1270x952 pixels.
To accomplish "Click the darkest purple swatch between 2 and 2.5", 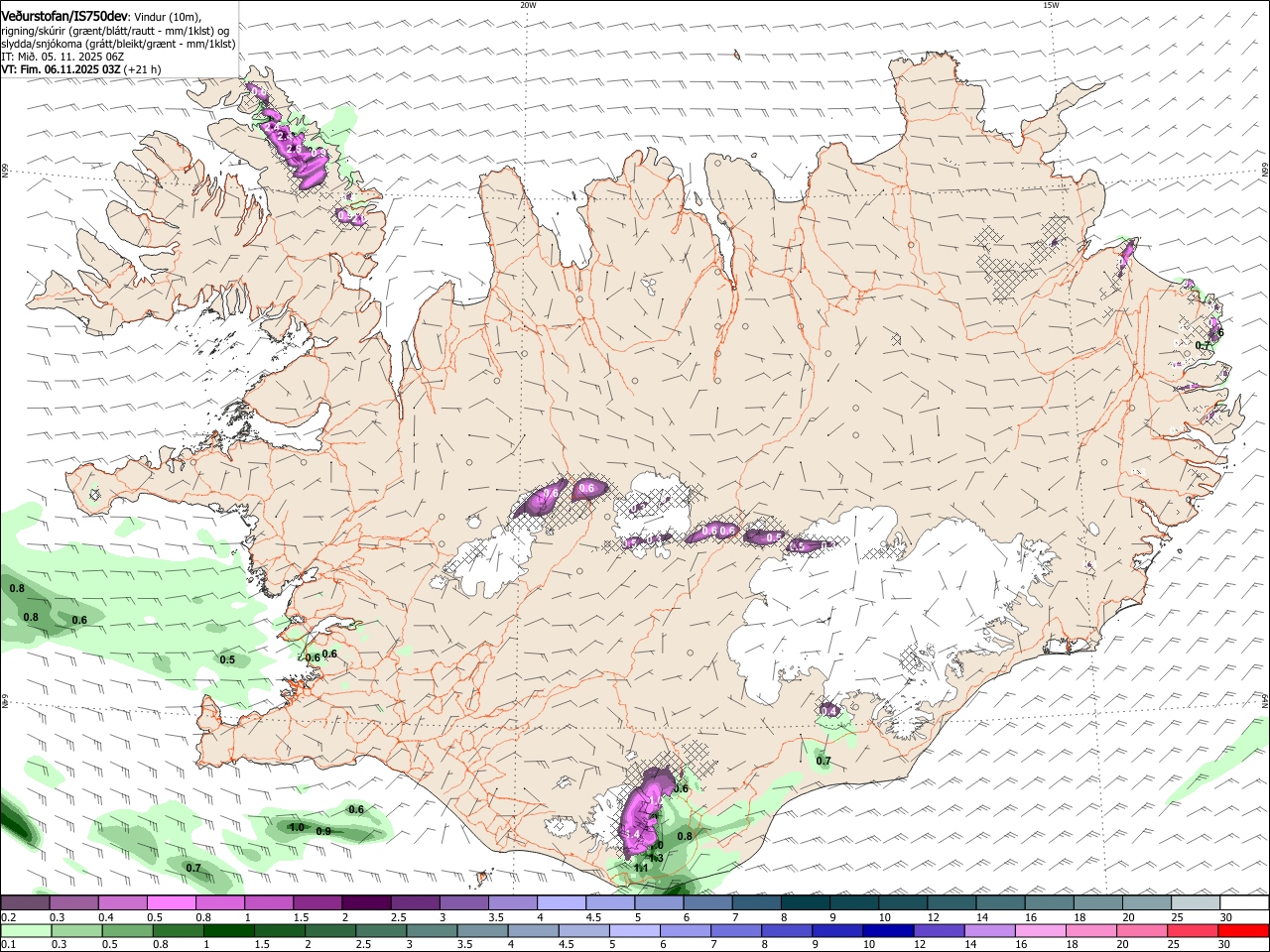I will point(365,903).
